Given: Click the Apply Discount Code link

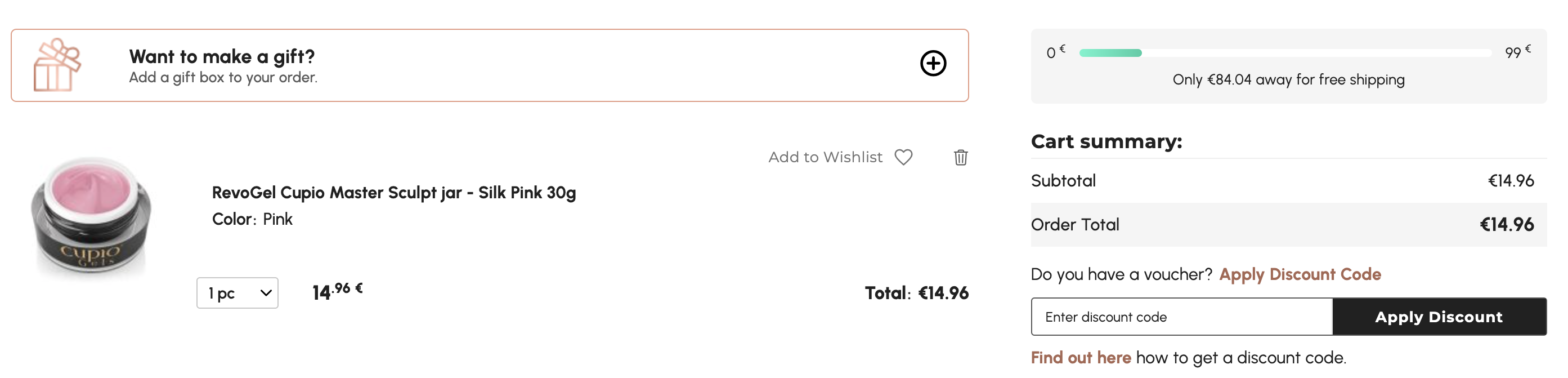Looking at the screenshot, I should pyautogui.click(x=1300, y=274).
